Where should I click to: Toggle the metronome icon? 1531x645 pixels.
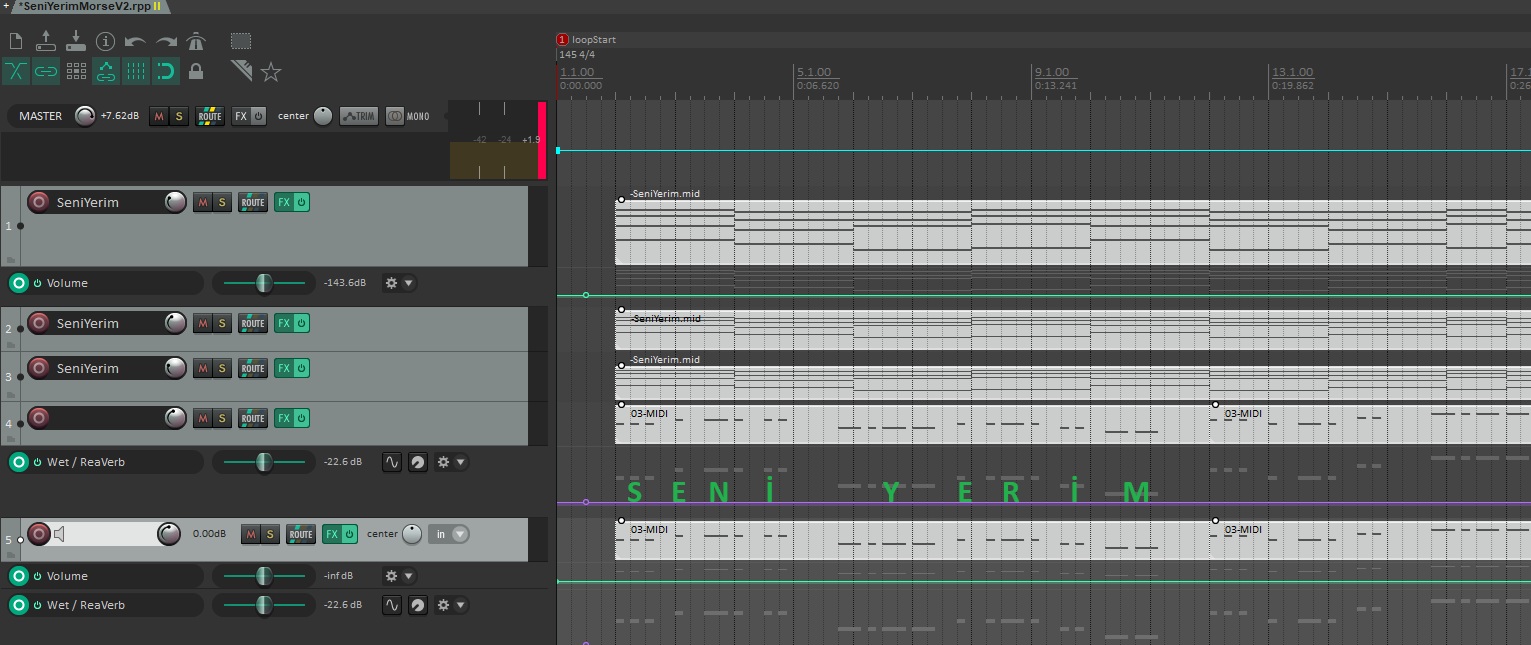[196, 41]
